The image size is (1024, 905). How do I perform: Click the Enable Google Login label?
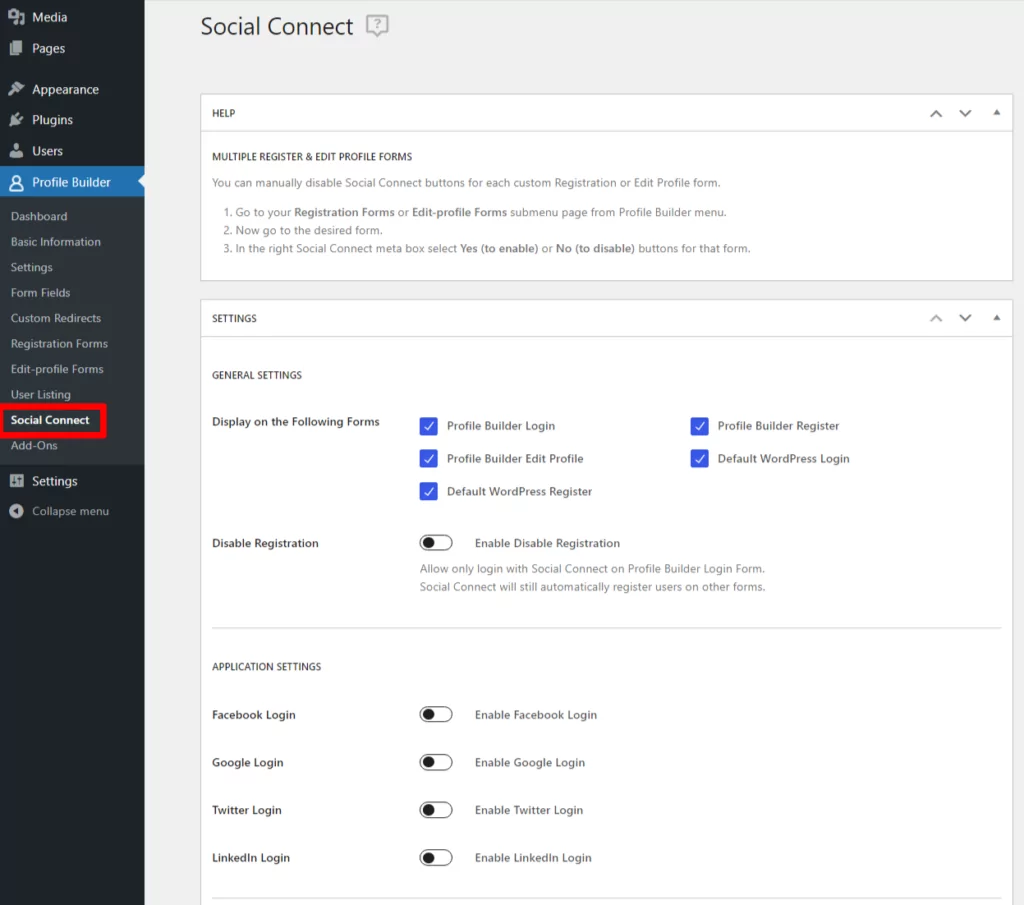click(x=530, y=762)
